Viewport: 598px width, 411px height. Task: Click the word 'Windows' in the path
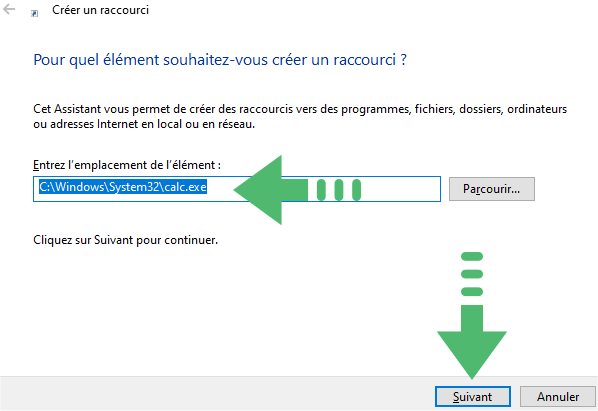tap(80, 187)
